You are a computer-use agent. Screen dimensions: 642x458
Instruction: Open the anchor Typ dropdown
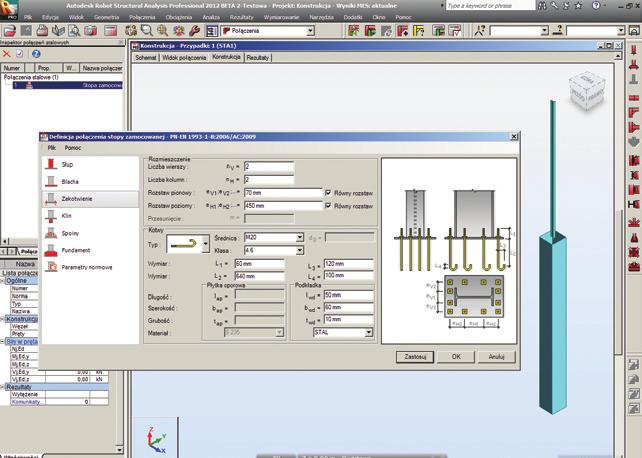pos(206,244)
